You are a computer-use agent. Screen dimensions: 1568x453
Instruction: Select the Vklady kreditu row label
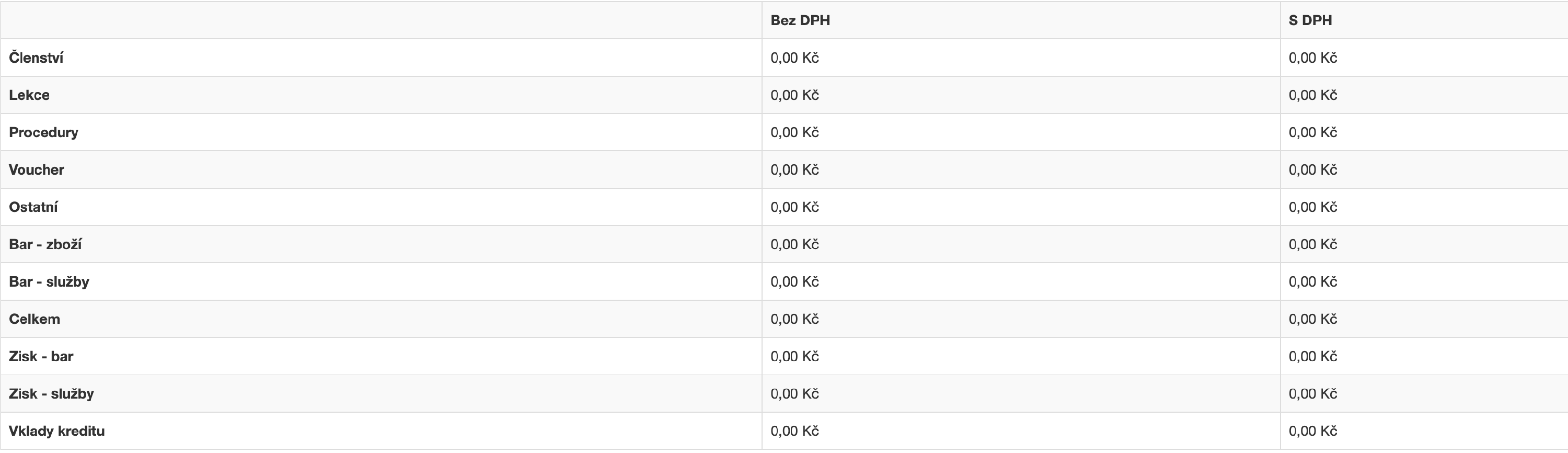coord(56,431)
